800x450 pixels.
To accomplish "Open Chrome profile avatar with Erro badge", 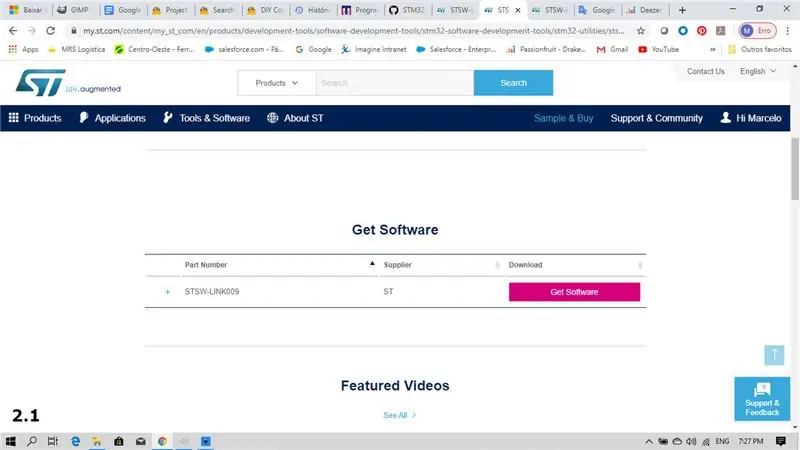I will click(758, 31).
